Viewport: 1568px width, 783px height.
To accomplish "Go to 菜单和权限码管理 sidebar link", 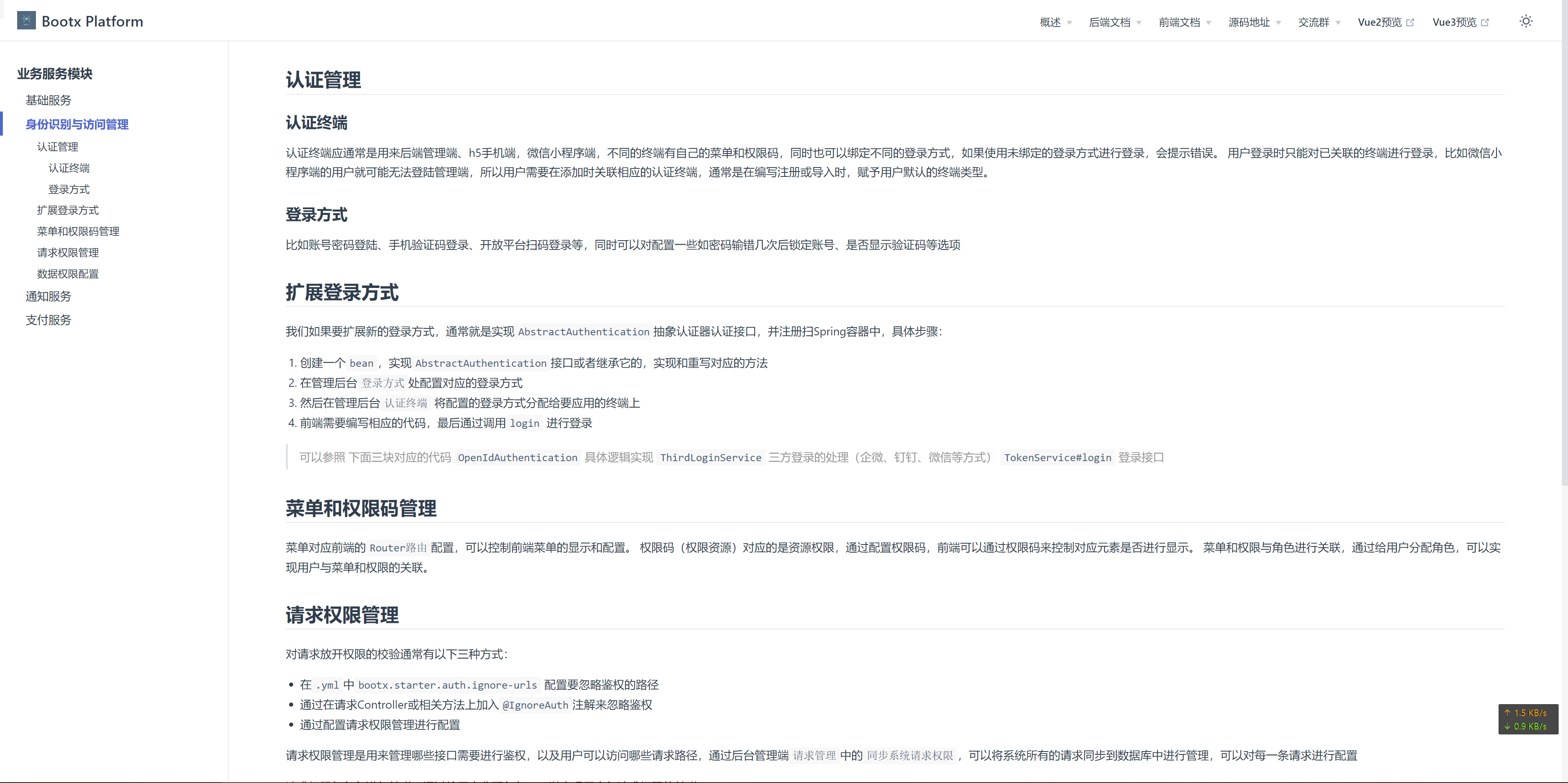I will click(x=78, y=231).
